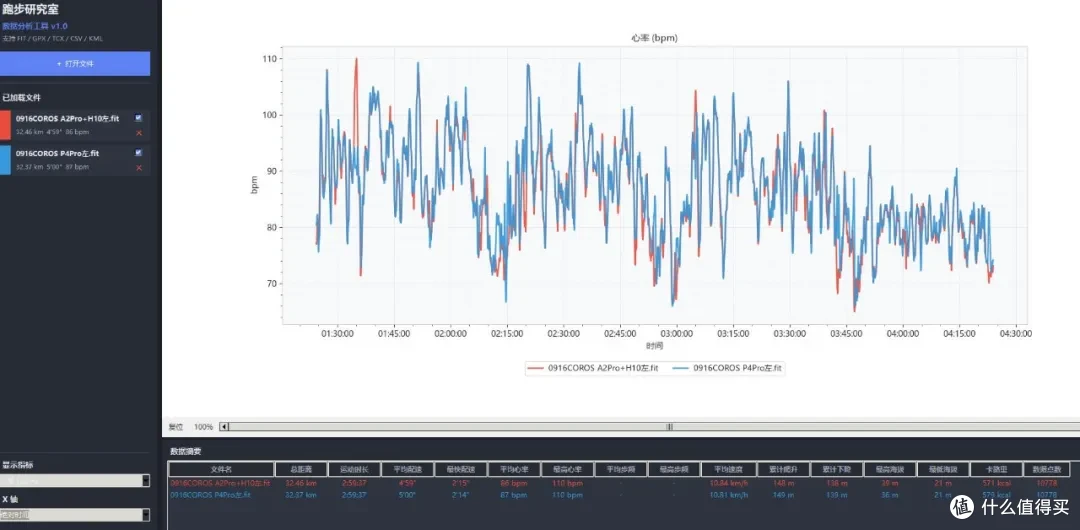Click the 平均心率 column header
The width and height of the screenshot is (1080, 530).
514,469
